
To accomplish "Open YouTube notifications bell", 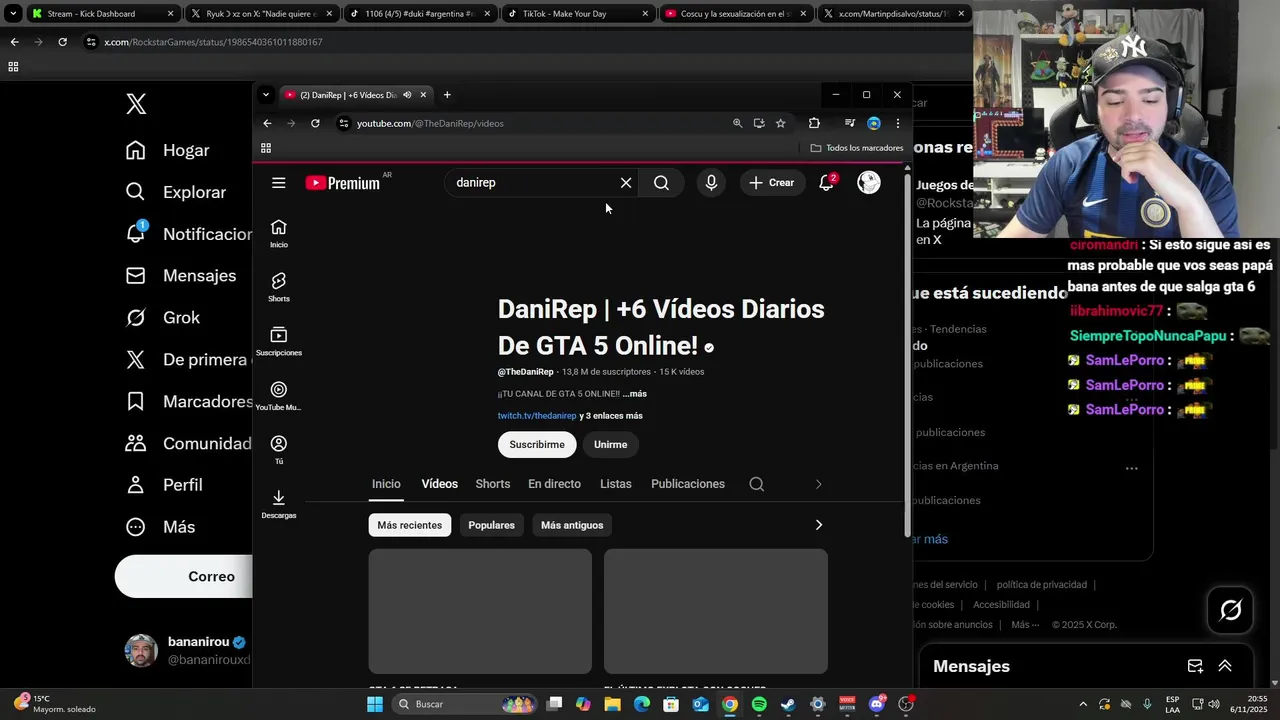I will tap(826, 183).
